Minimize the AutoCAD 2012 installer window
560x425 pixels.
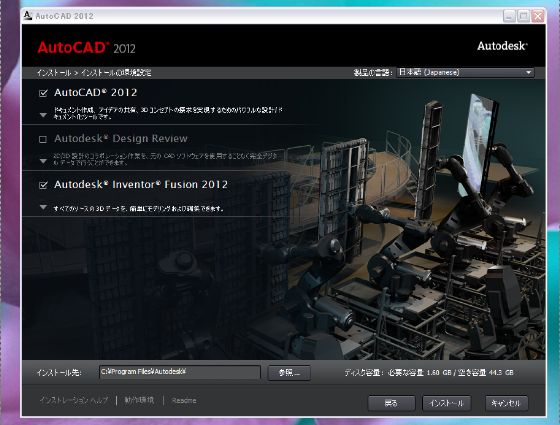[x=509, y=16]
